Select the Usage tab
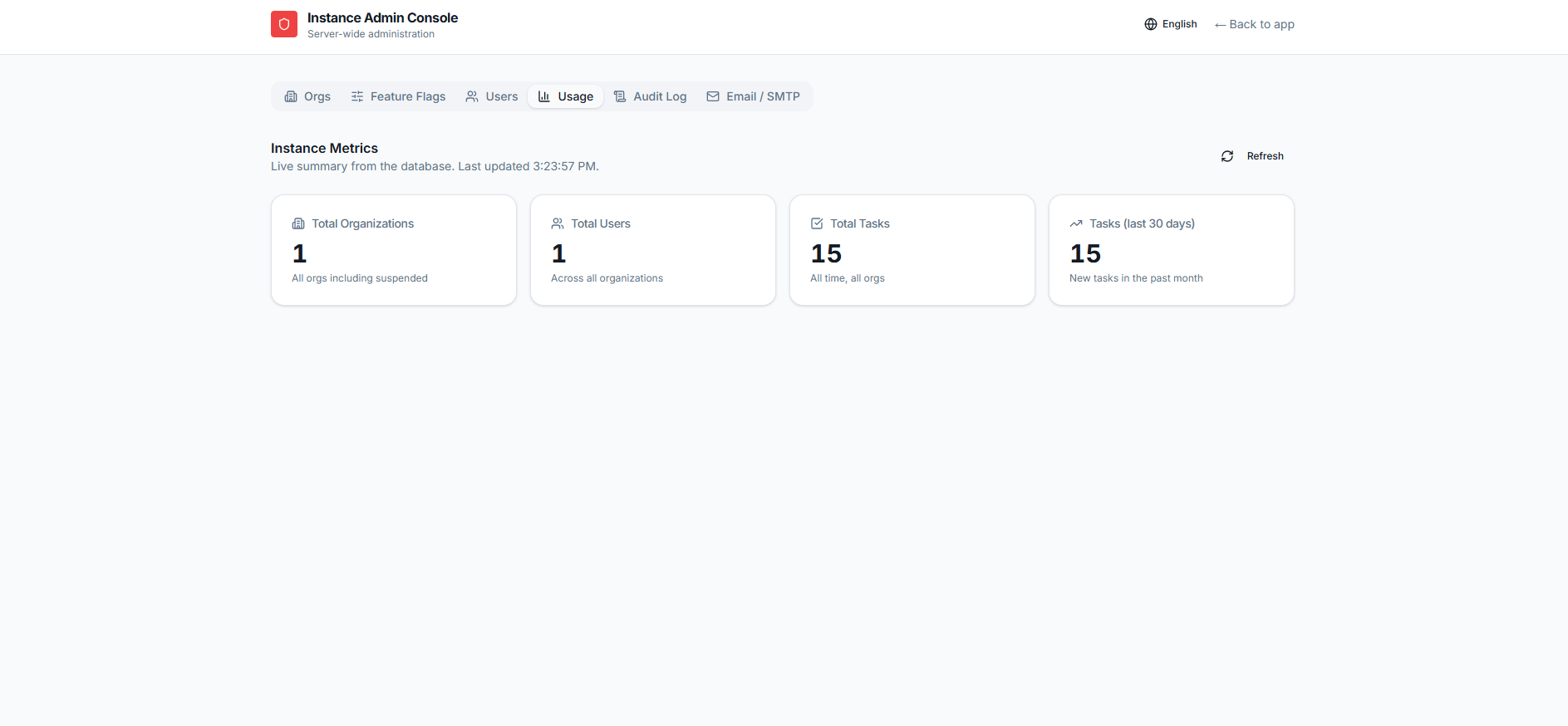Screen dimensions: 1568x726 tap(566, 96)
